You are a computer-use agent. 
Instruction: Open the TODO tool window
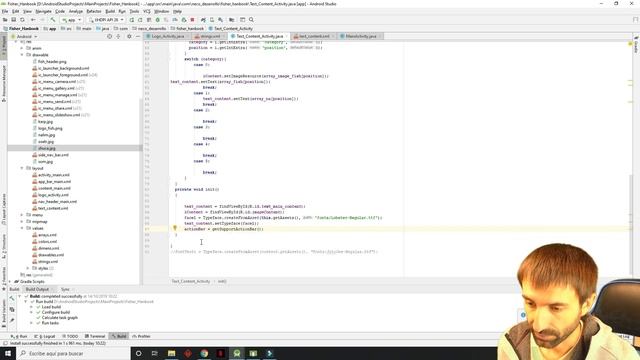pos(70,336)
